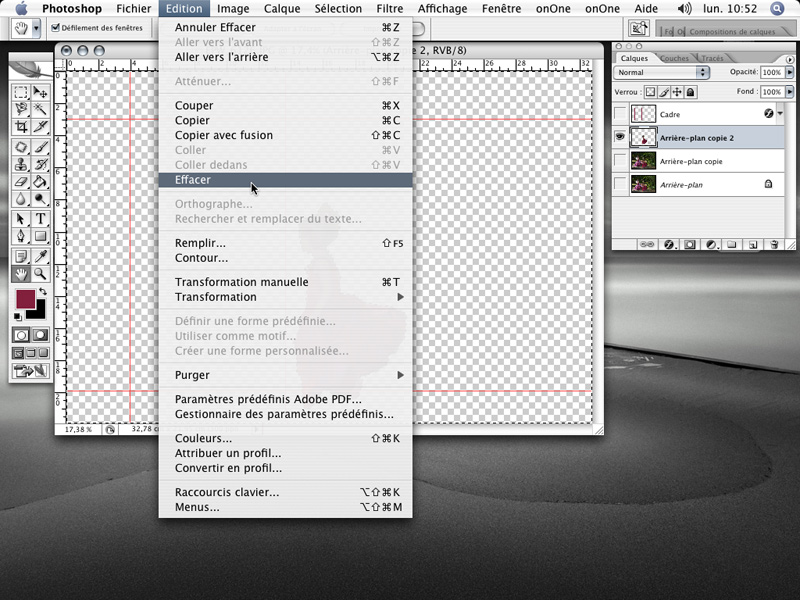The height and width of the screenshot is (600, 800).
Task: Open Adobe Bridge from options bar
Action: coord(638,28)
